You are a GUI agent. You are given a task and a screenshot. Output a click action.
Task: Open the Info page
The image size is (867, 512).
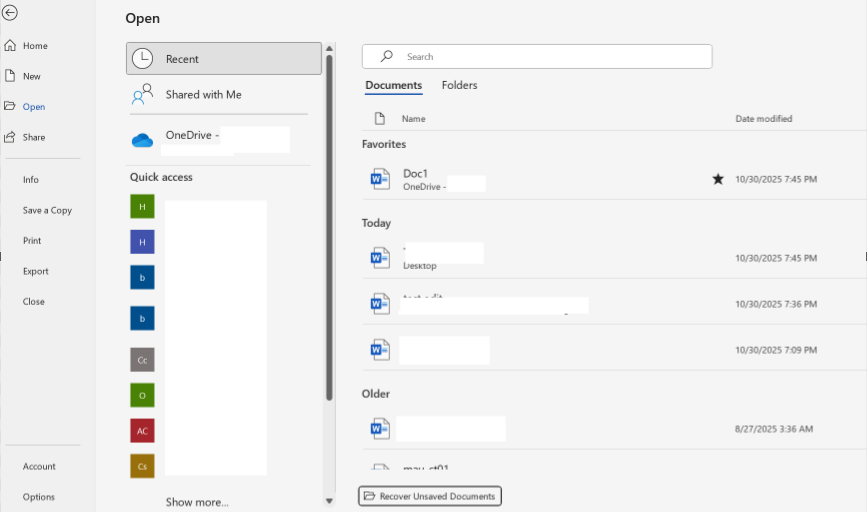click(x=30, y=180)
